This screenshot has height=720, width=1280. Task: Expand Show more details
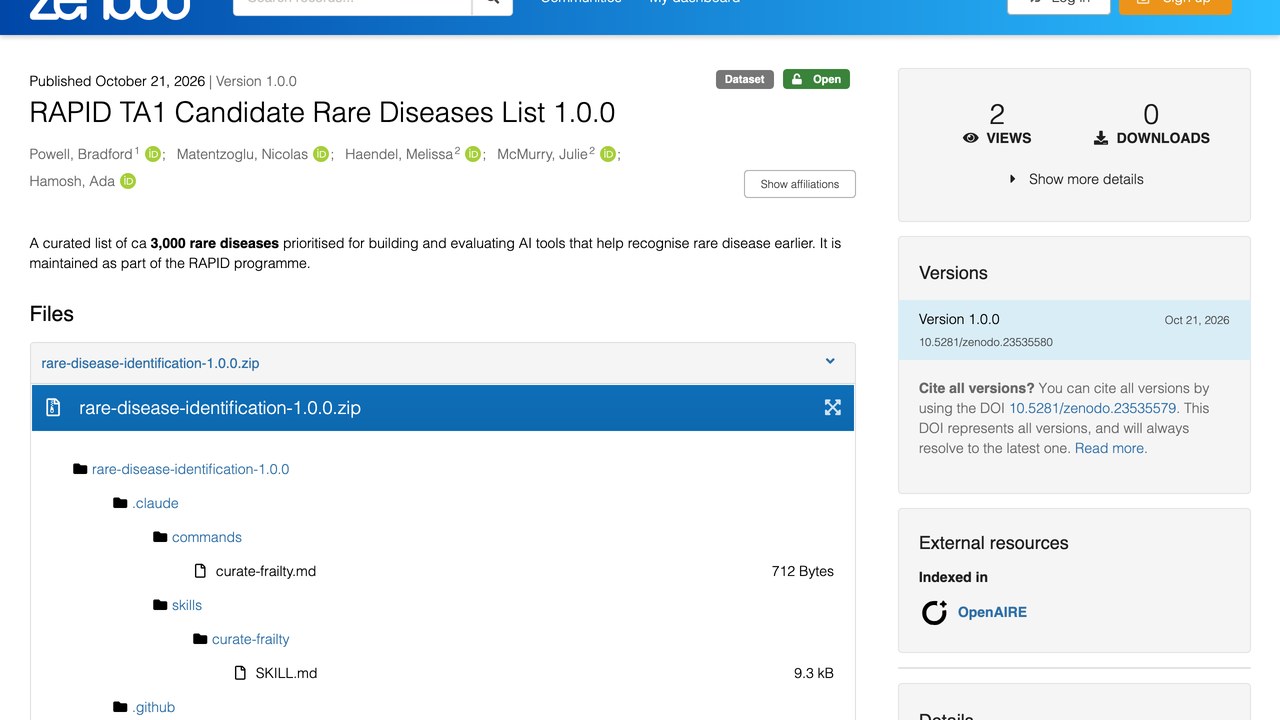click(1075, 179)
